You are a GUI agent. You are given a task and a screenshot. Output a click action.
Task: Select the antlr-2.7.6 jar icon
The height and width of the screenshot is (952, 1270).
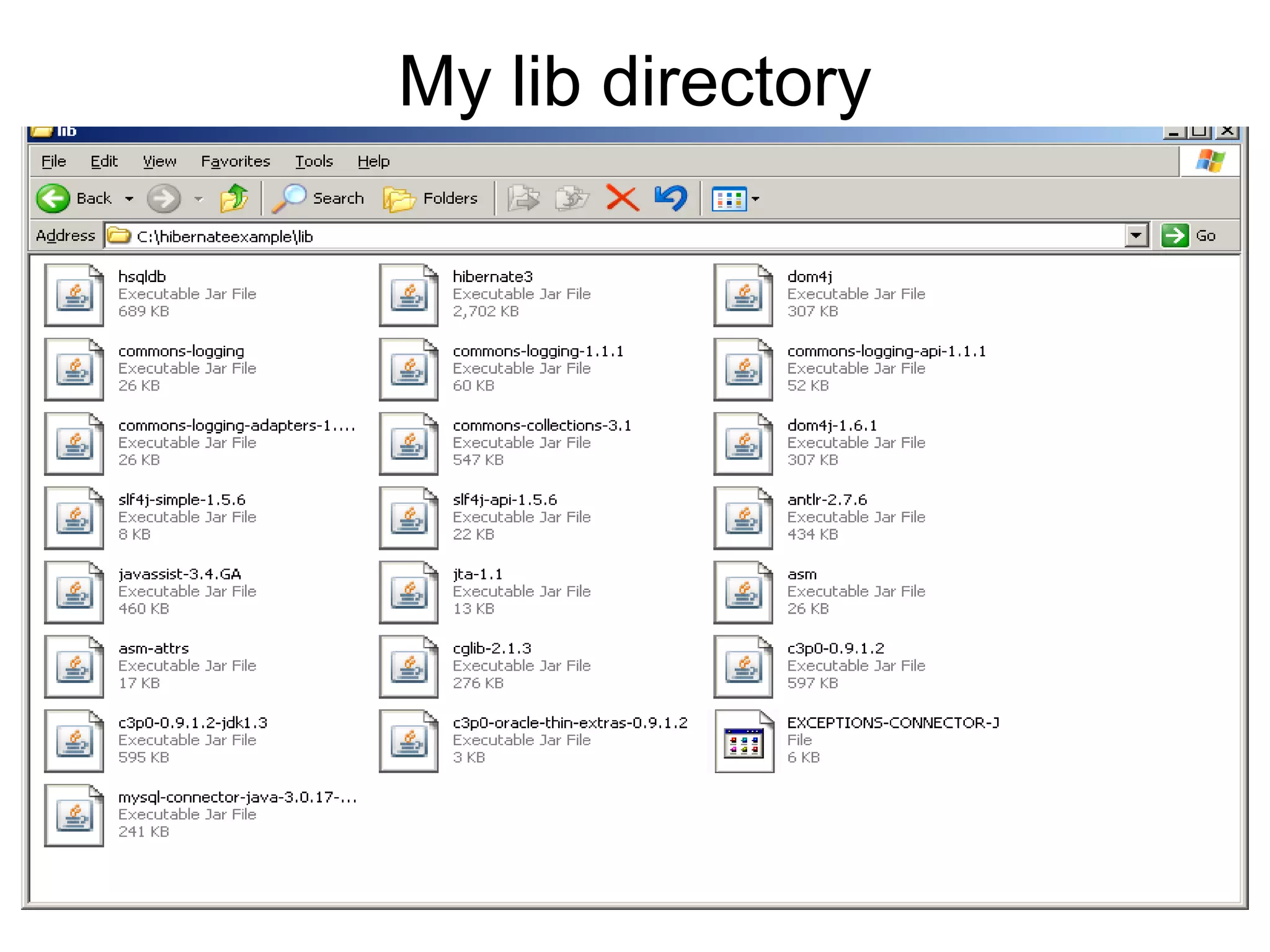744,518
